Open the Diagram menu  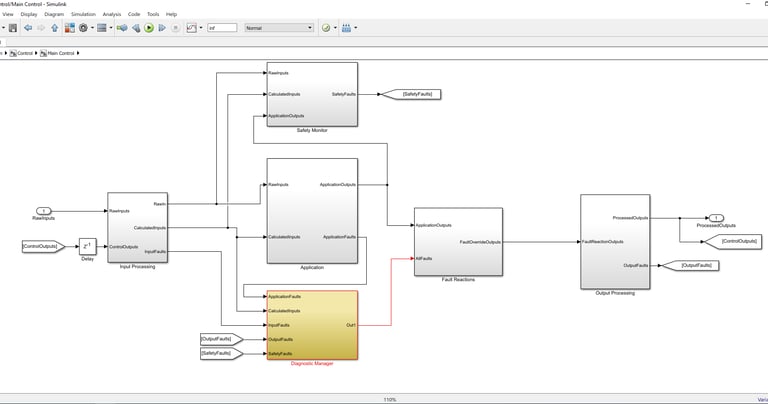54,14
